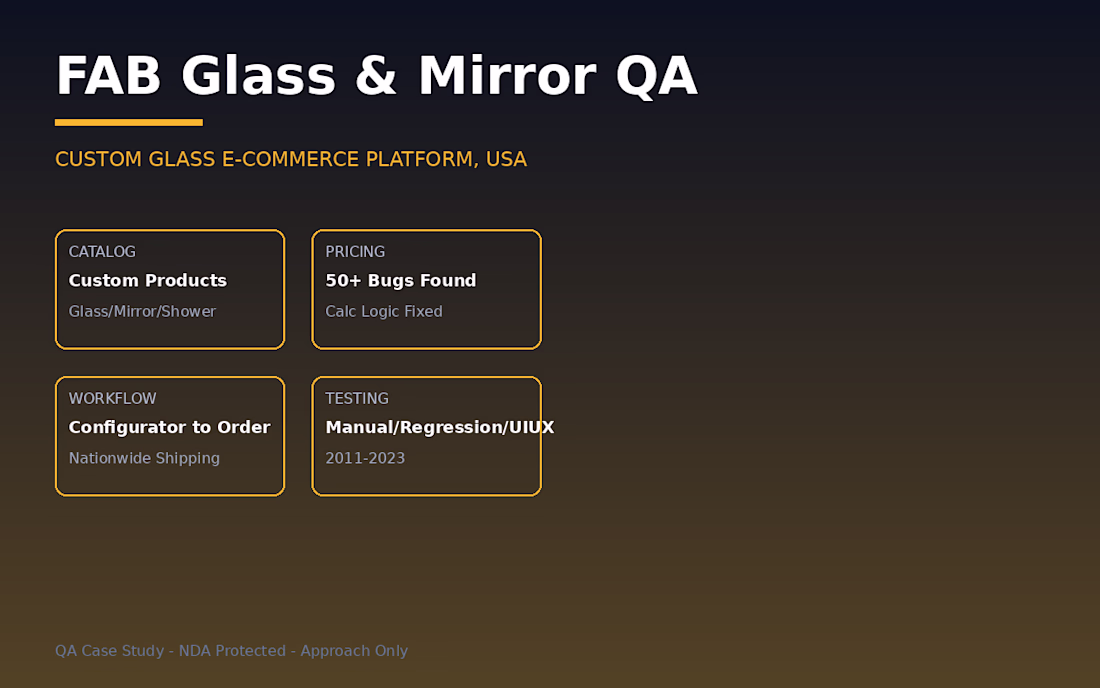Screen dimensions: 1100x688
Task: Open the Pricing card
Action: click(x=427, y=289)
